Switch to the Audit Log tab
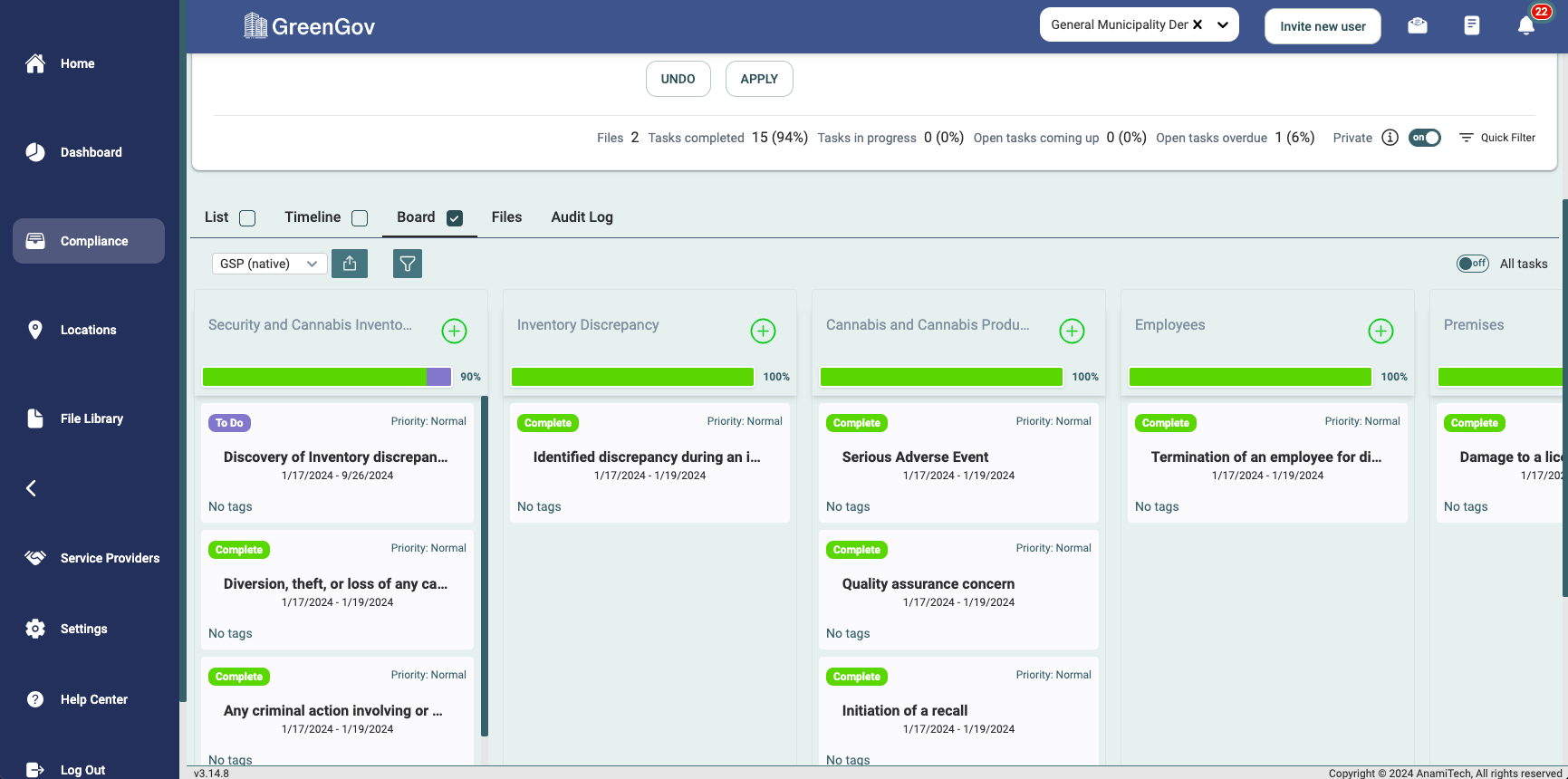 pyautogui.click(x=582, y=217)
